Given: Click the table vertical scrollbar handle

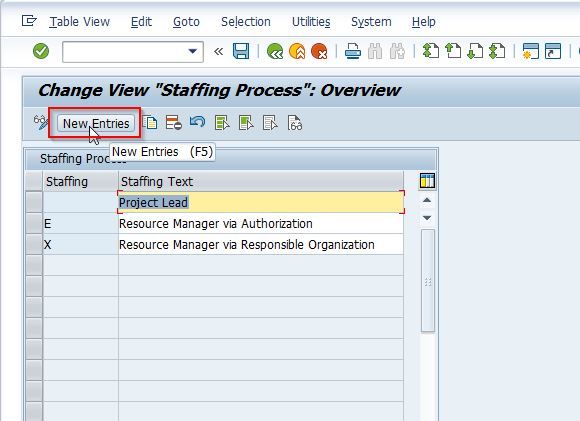Looking at the screenshot, I should (x=428, y=281).
